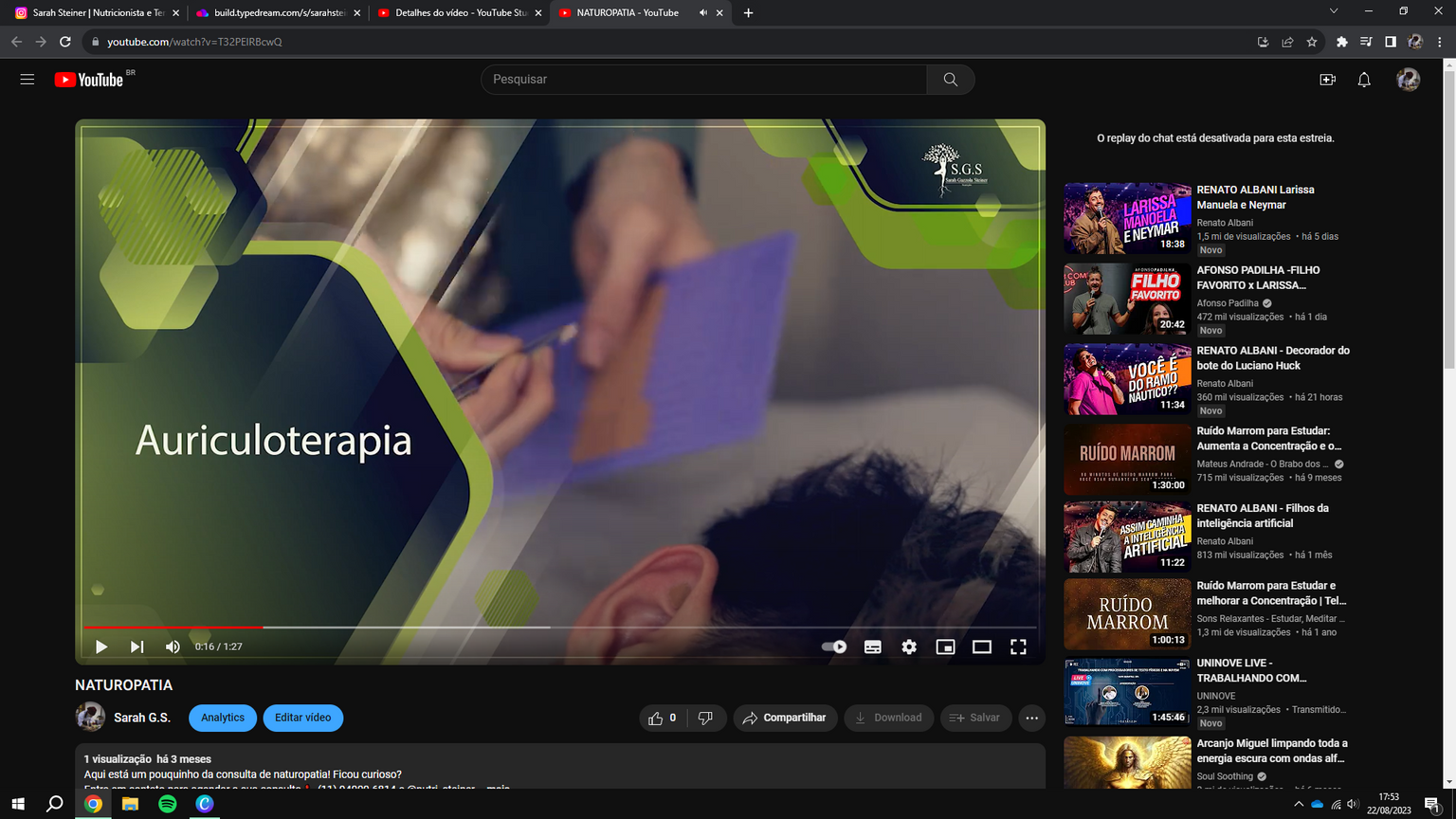Seek on the video progress bar

pyautogui.click(x=560, y=627)
